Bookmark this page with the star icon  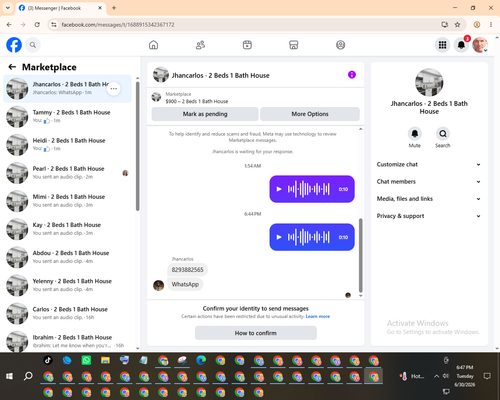pos(457,25)
